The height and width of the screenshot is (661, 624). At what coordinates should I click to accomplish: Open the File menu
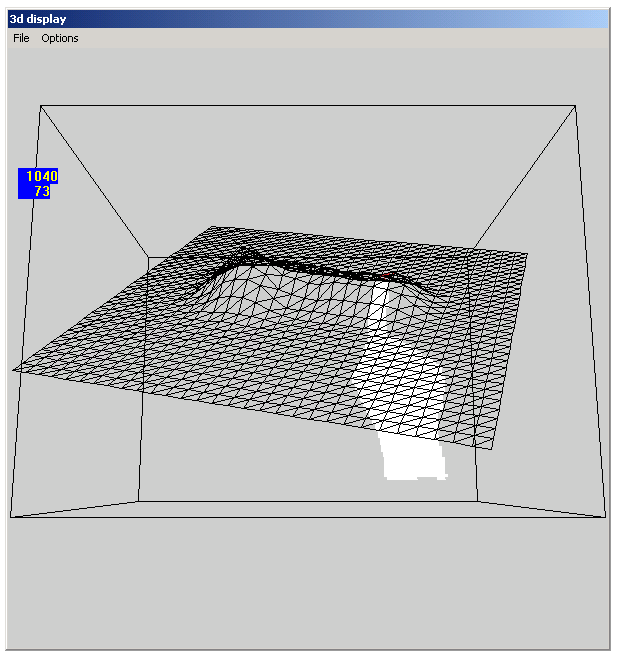tap(21, 38)
